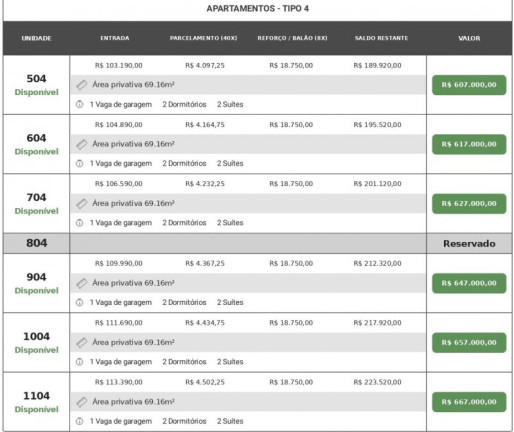This screenshot has width=514, height=432.
Task: Click the unit 1004 Disponível status
Action: (36, 350)
